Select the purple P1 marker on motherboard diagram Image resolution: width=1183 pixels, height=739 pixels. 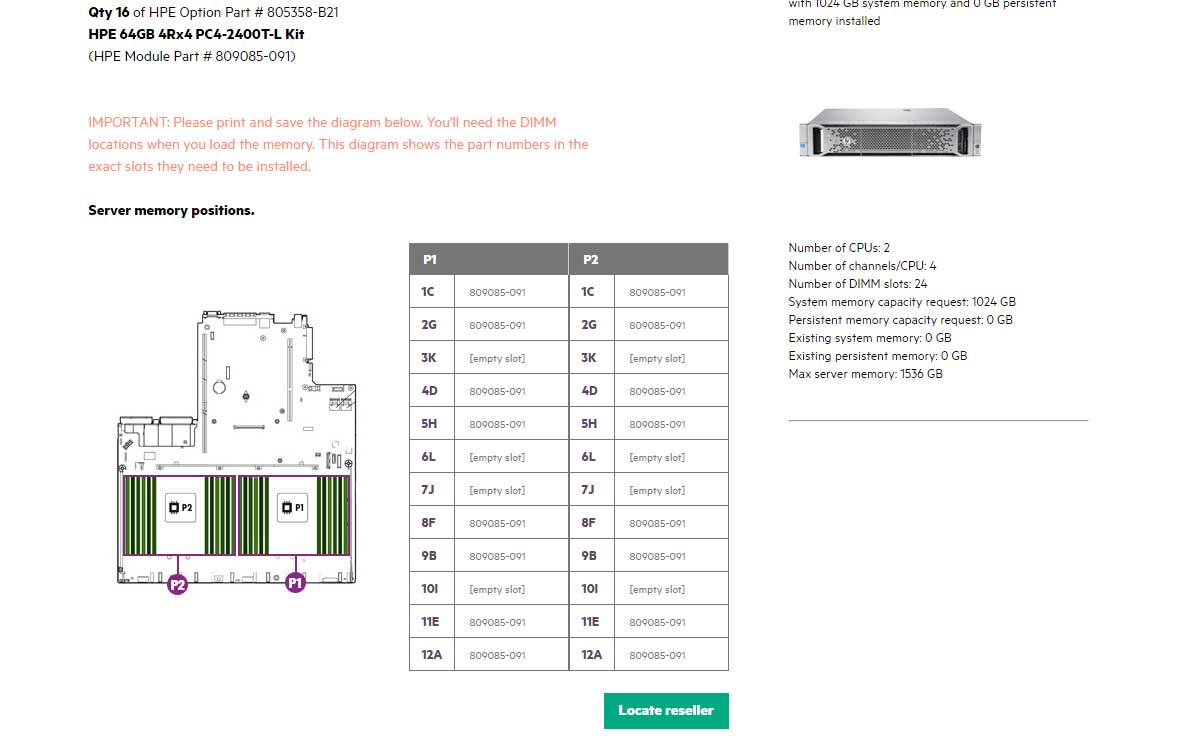point(295,583)
